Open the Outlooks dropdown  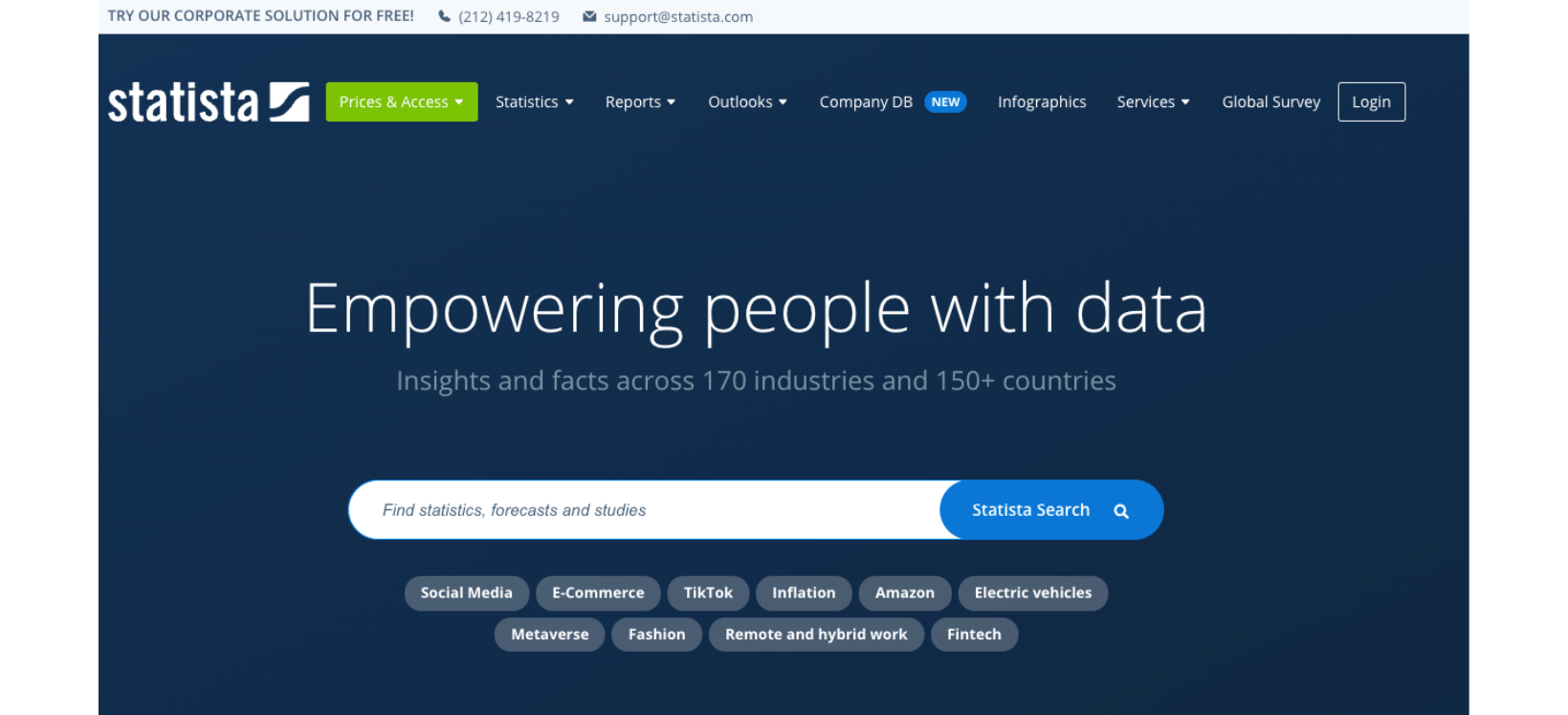point(747,102)
